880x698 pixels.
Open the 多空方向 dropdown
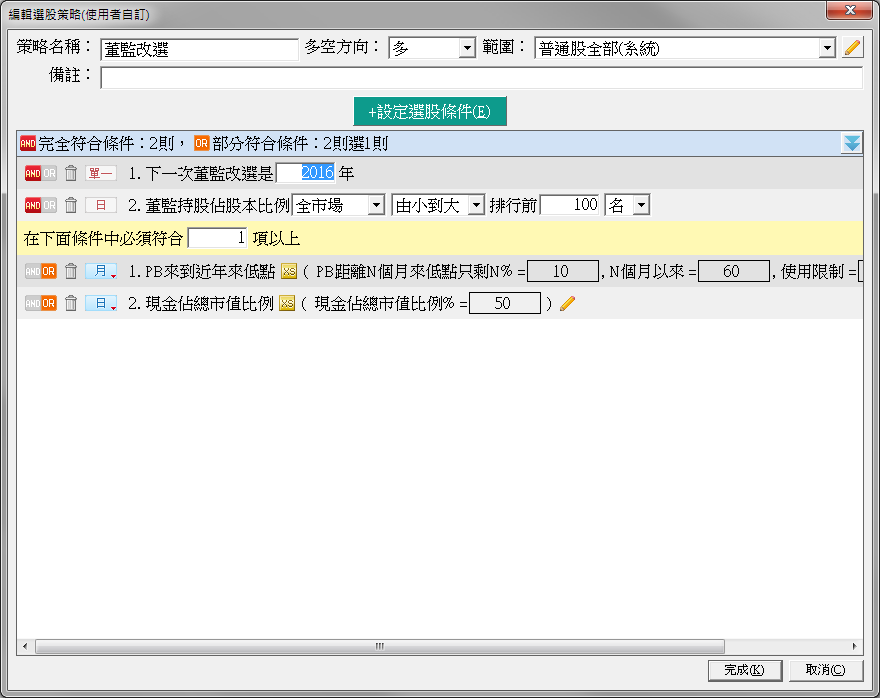pyautogui.click(x=466, y=48)
